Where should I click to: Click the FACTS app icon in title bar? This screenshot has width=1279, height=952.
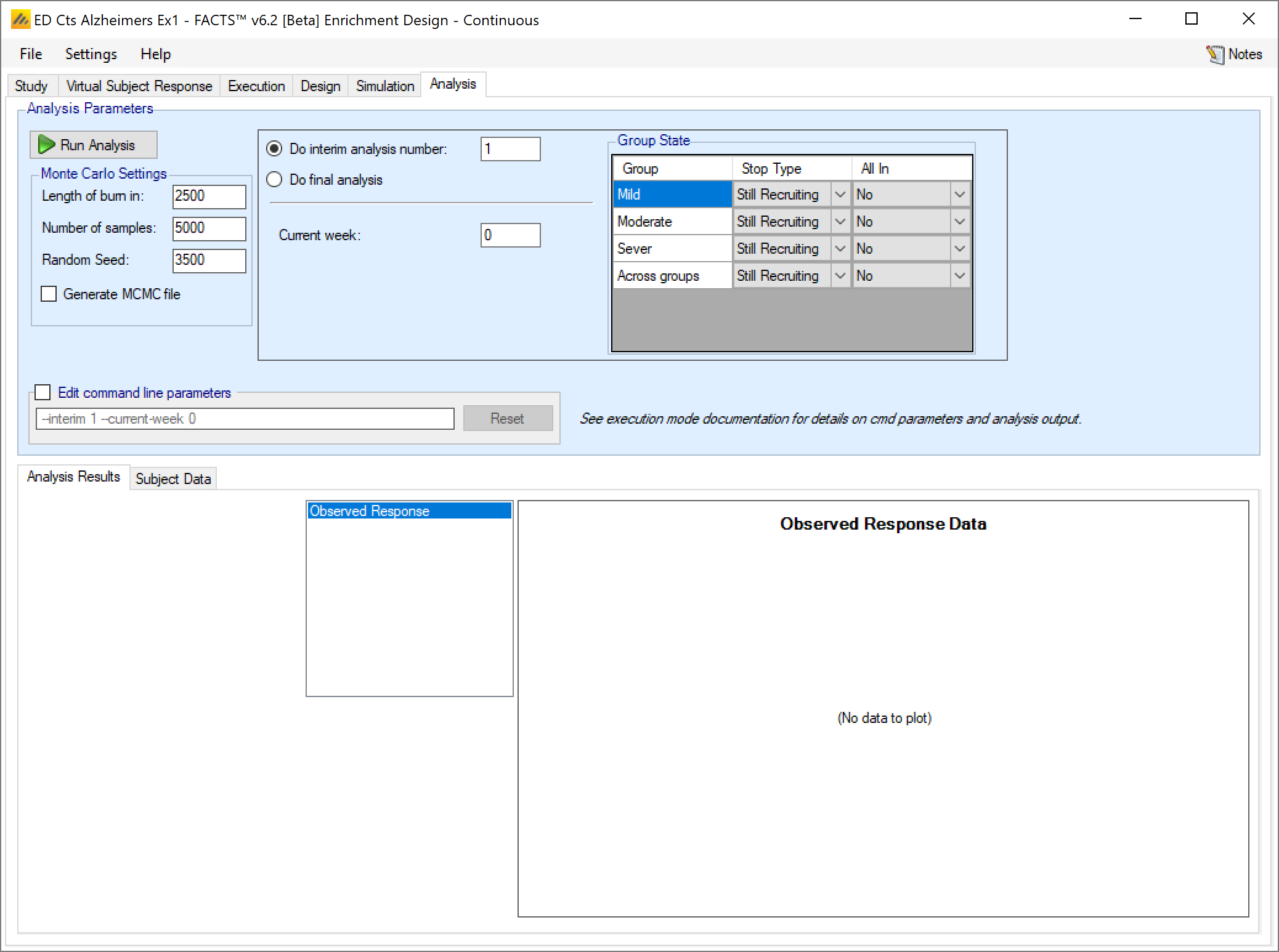pyautogui.click(x=20, y=20)
